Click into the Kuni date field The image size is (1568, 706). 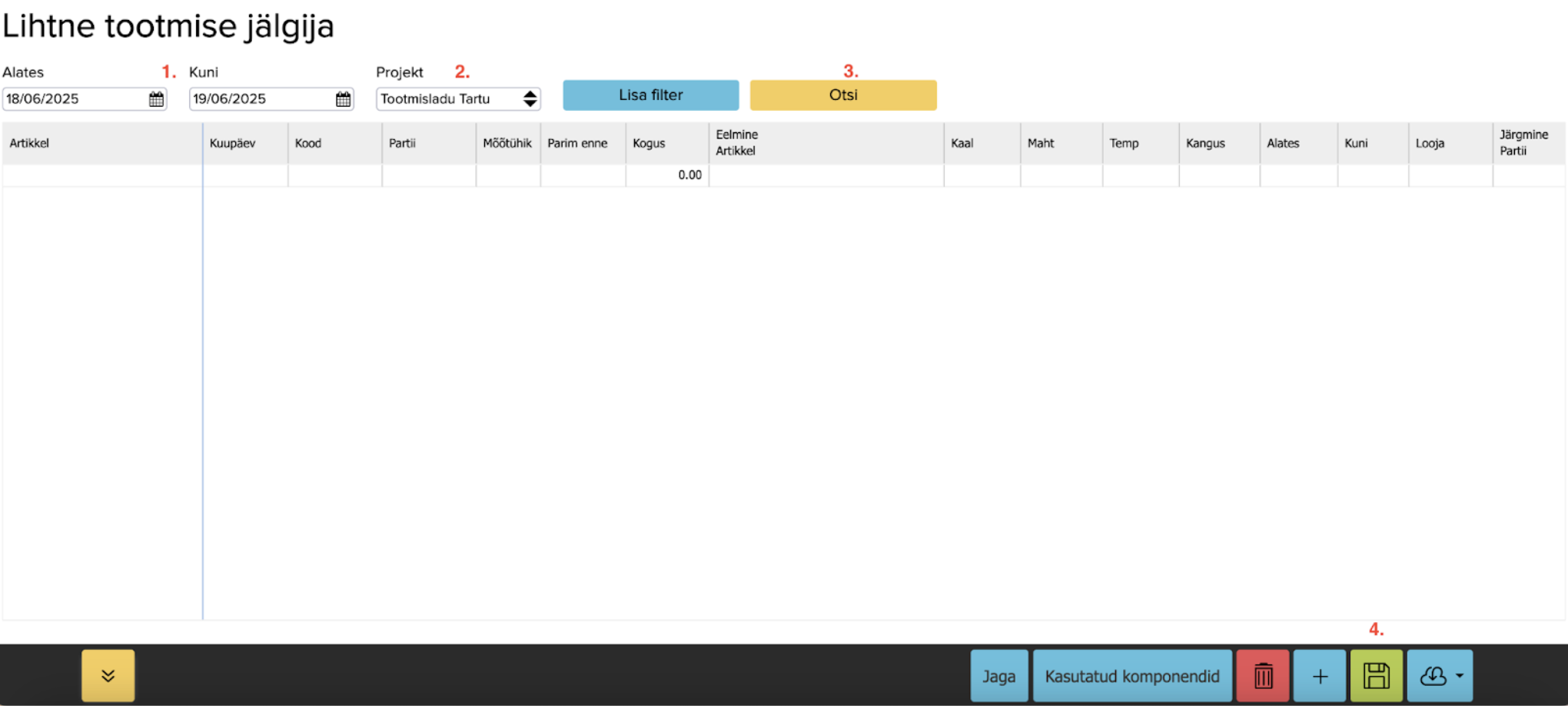pos(261,99)
